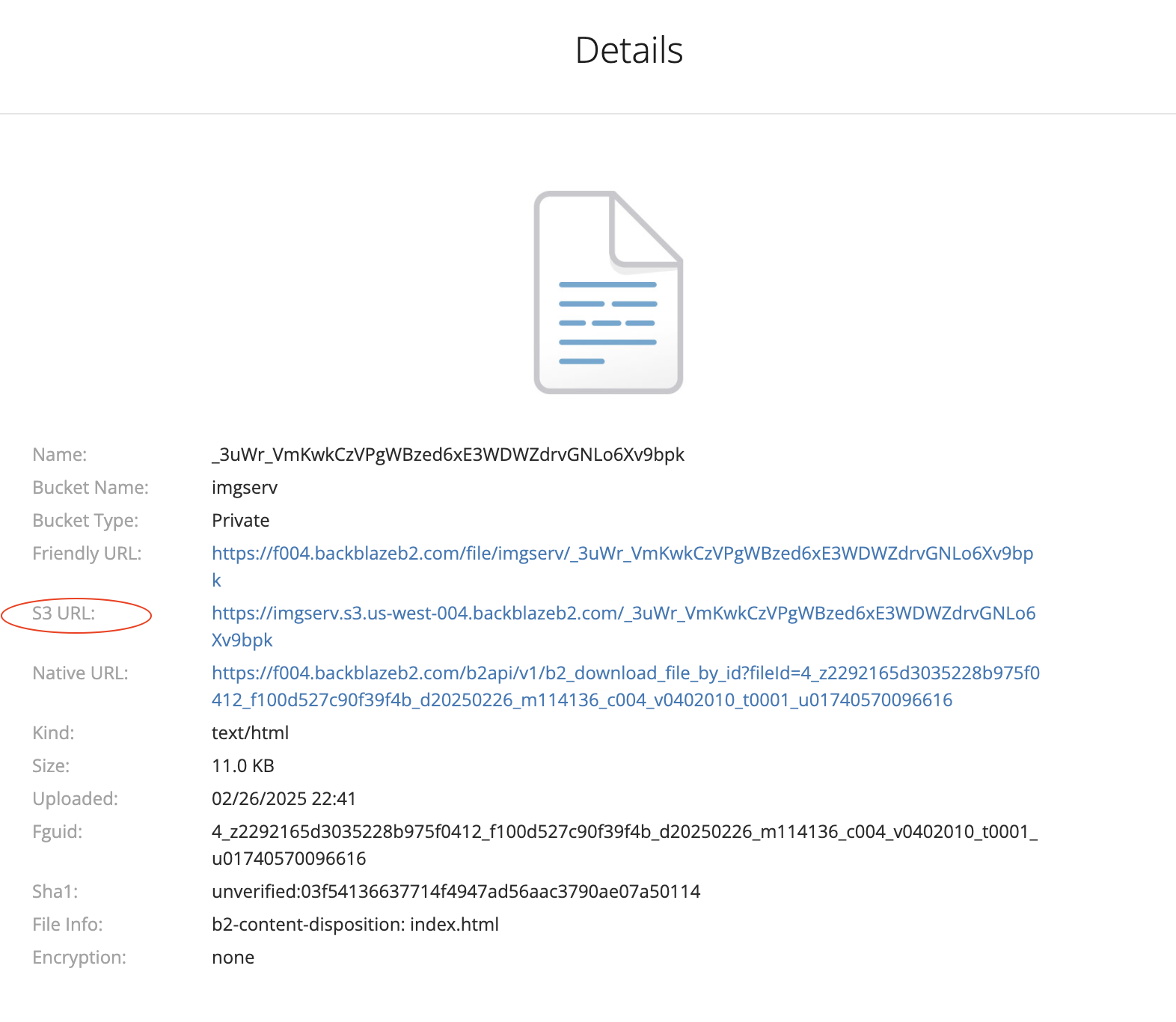Click the document file preview icon

pyautogui.click(x=607, y=293)
